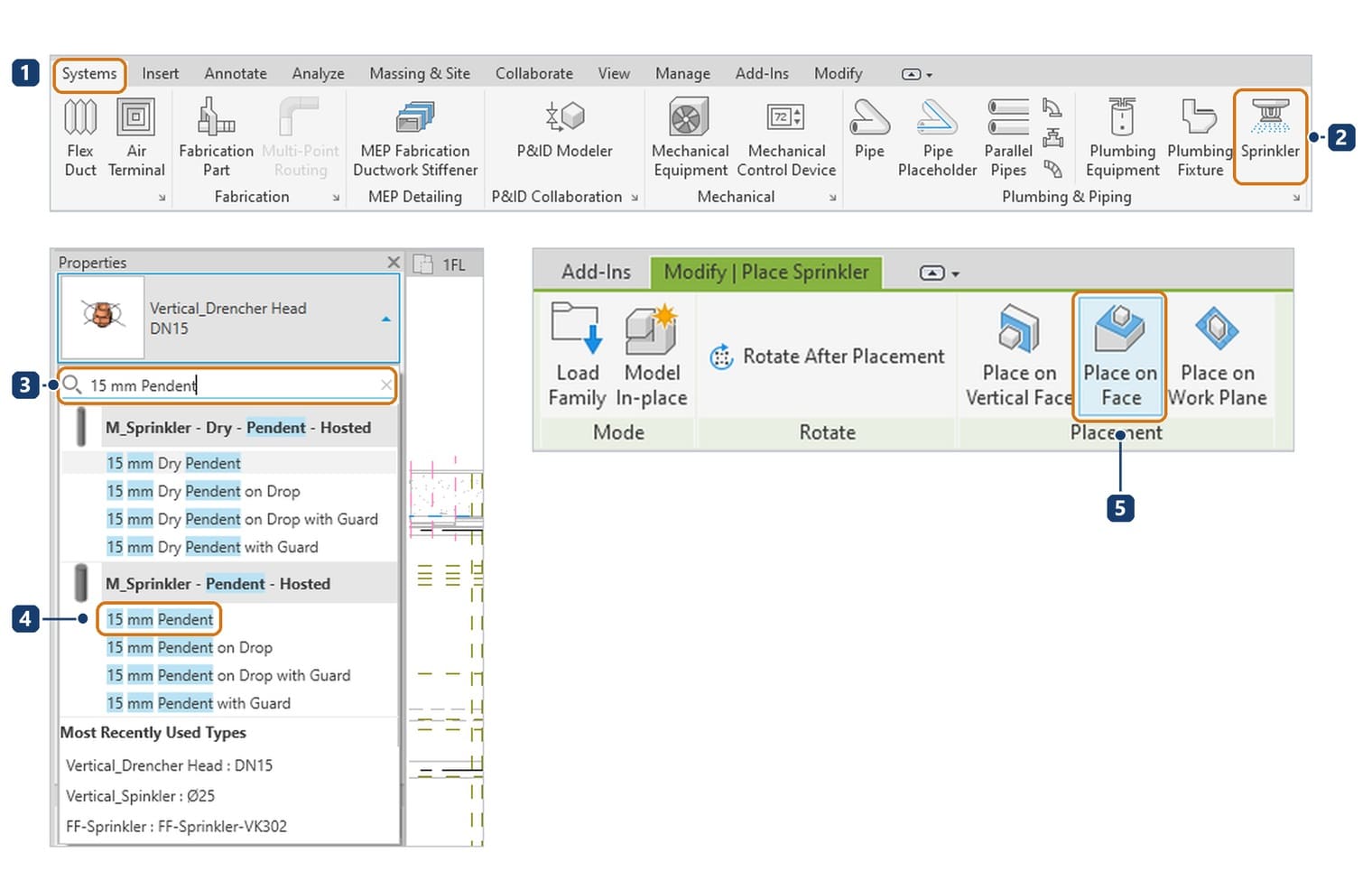The height and width of the screenshot is (889, 1372).
Task: Open the Fabrication Part tool
Action: point(216,137)
